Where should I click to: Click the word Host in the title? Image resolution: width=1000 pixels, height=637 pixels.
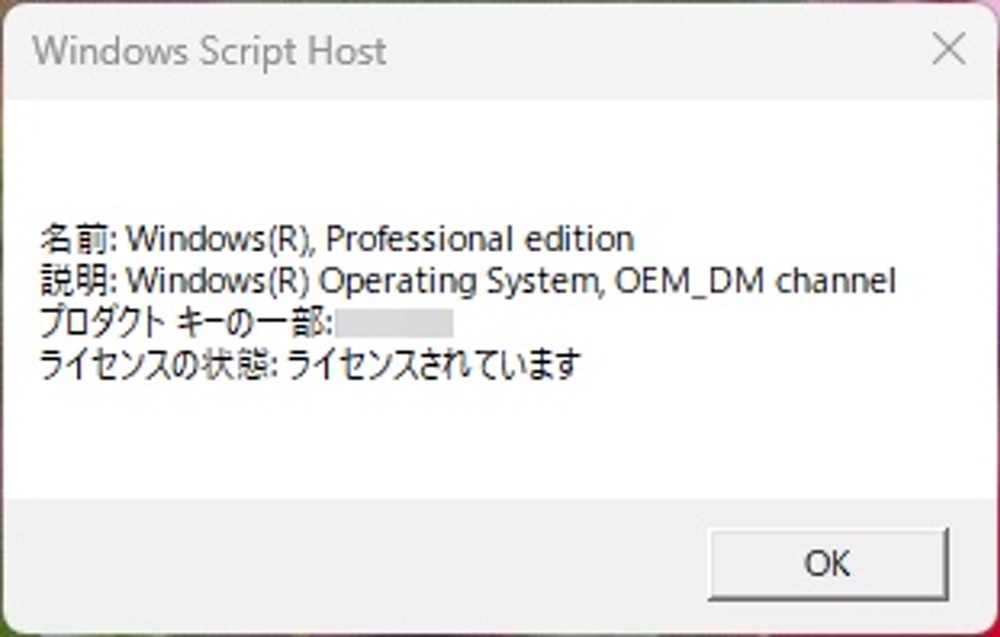pyautogui.click(x=347, y=51)
